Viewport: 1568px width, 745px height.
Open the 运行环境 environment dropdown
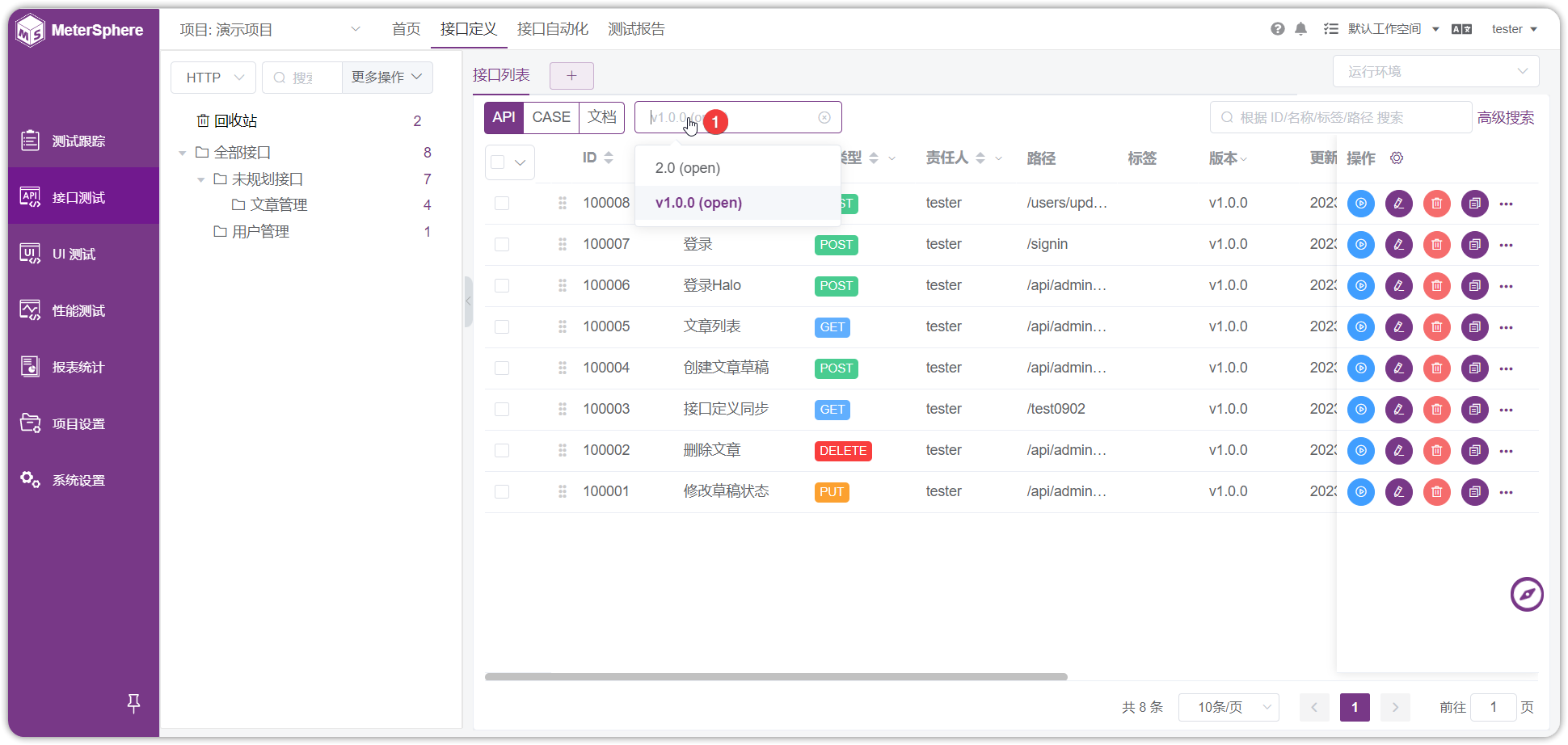[1435, 72]
